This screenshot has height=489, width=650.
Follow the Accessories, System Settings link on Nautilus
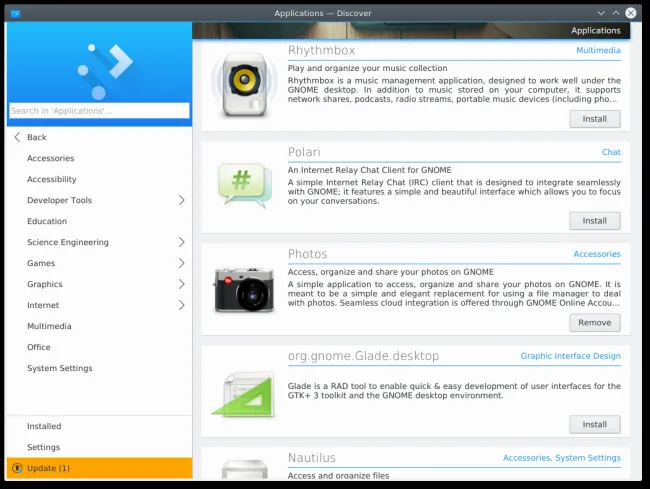coord(562,458)
